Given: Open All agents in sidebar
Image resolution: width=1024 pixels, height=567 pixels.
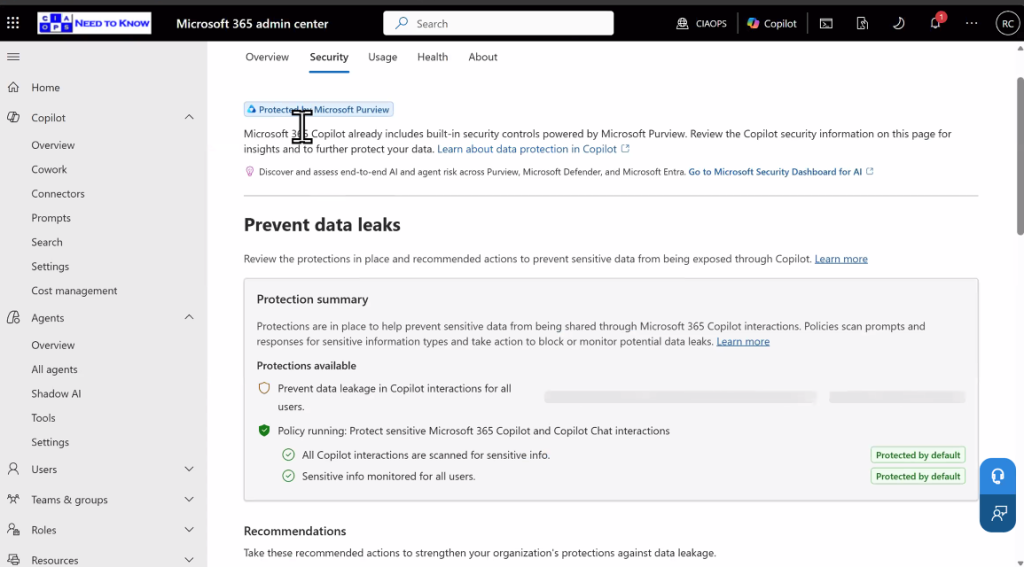Looking at the screenshot, I should (54, 369).
